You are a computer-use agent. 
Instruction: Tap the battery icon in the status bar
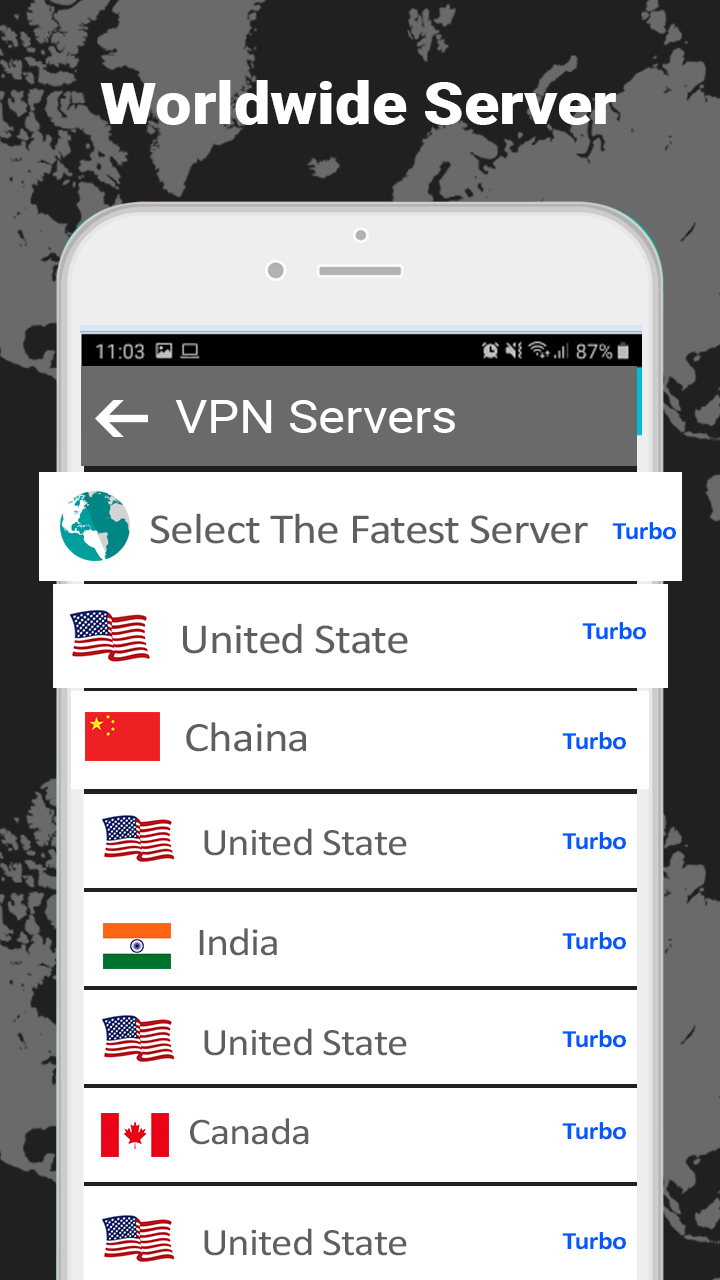(x=623, y=351)
